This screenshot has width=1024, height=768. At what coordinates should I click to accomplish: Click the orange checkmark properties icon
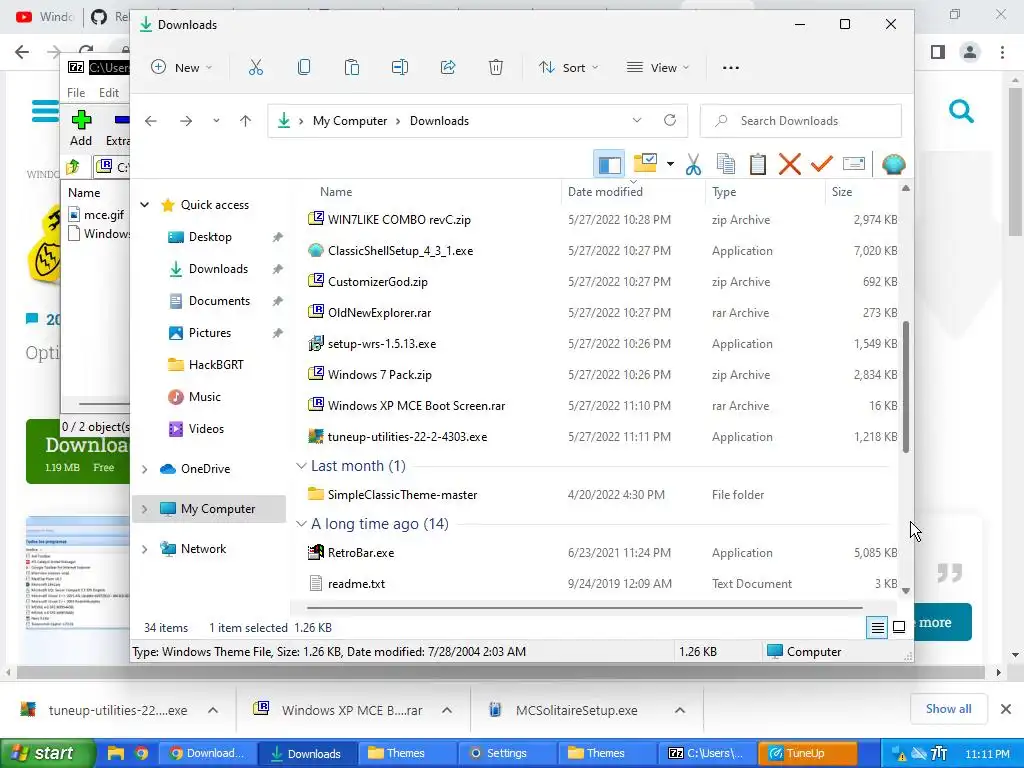[x=822, y=163]
